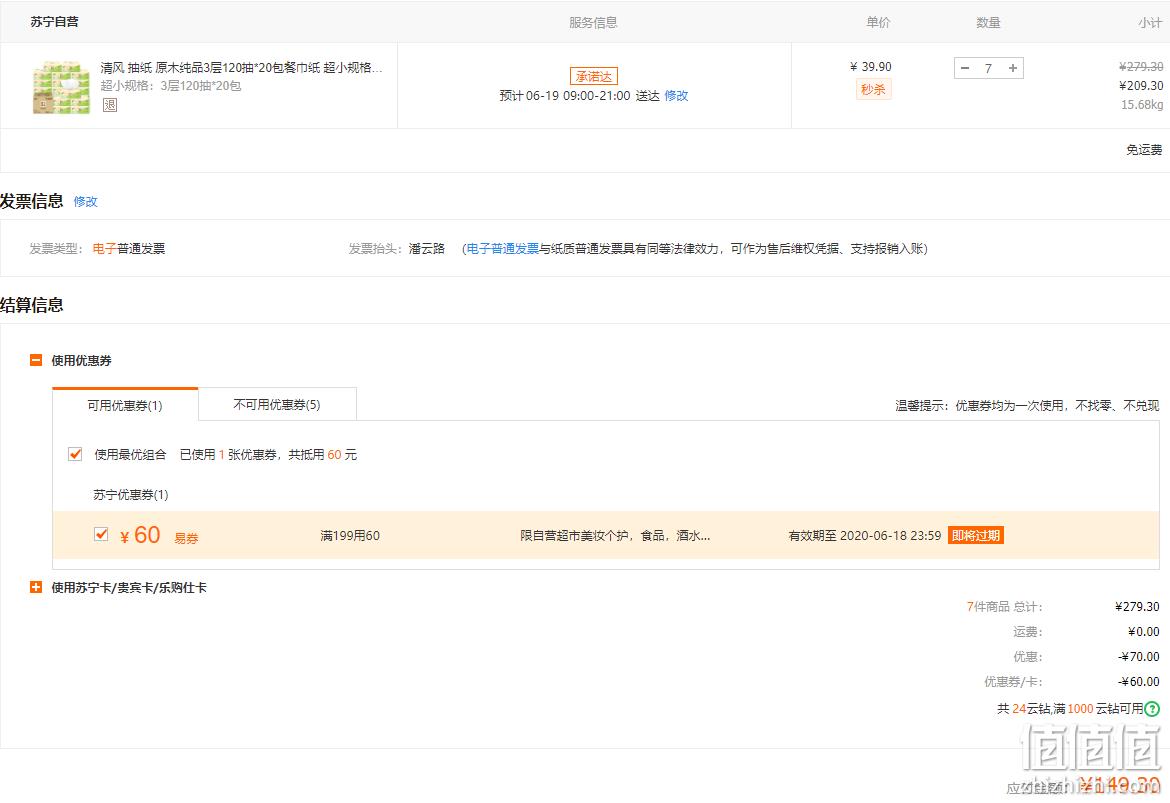Image resolution: width=1170 pixels, height=803 pixels.
Task: Open the 电子普通发票 explanation link
Action: click(x=503, y=249)
